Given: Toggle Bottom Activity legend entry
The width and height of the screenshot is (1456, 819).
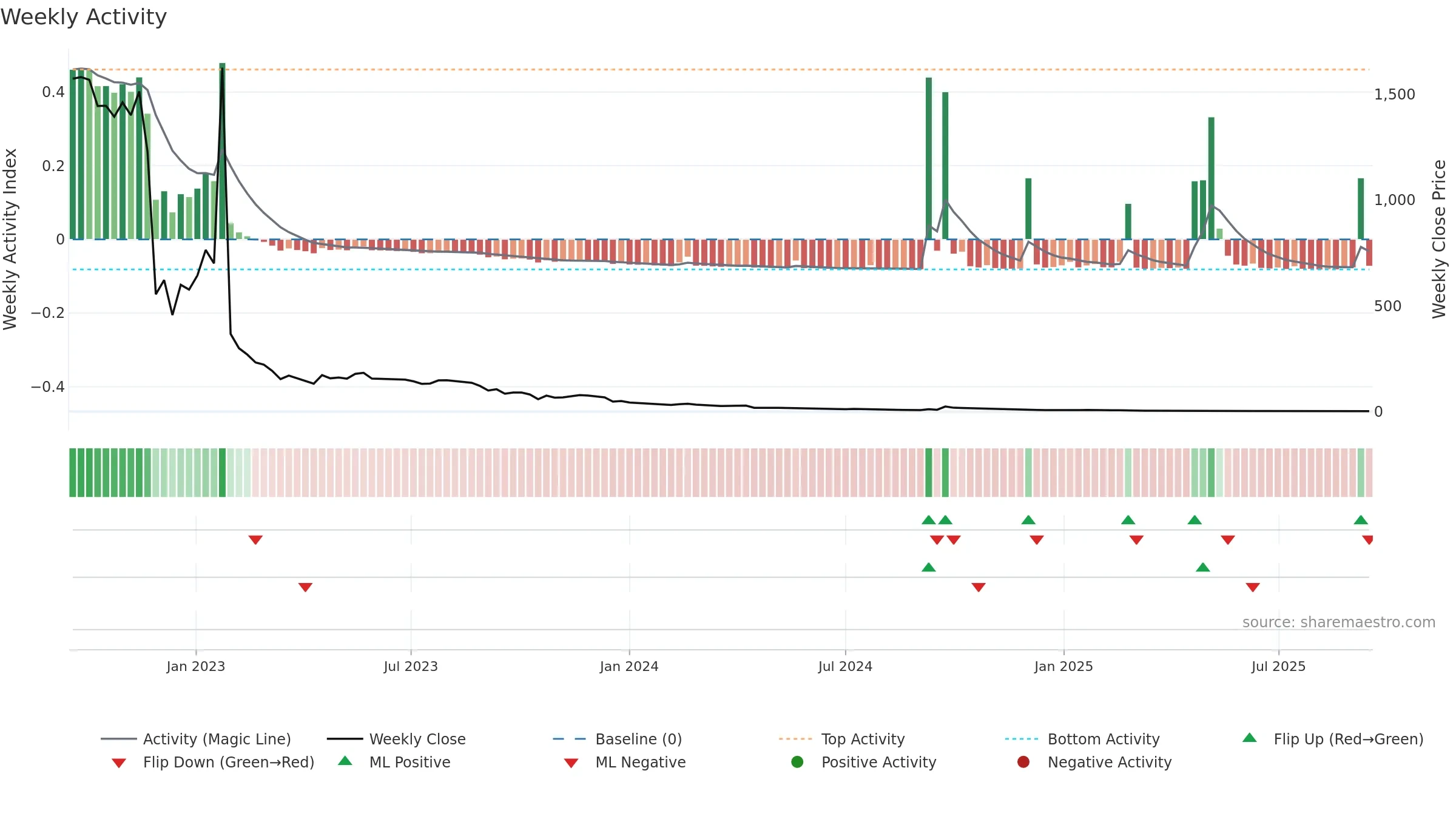Looking at the screenshot, I should click(x=1082, y=739).
